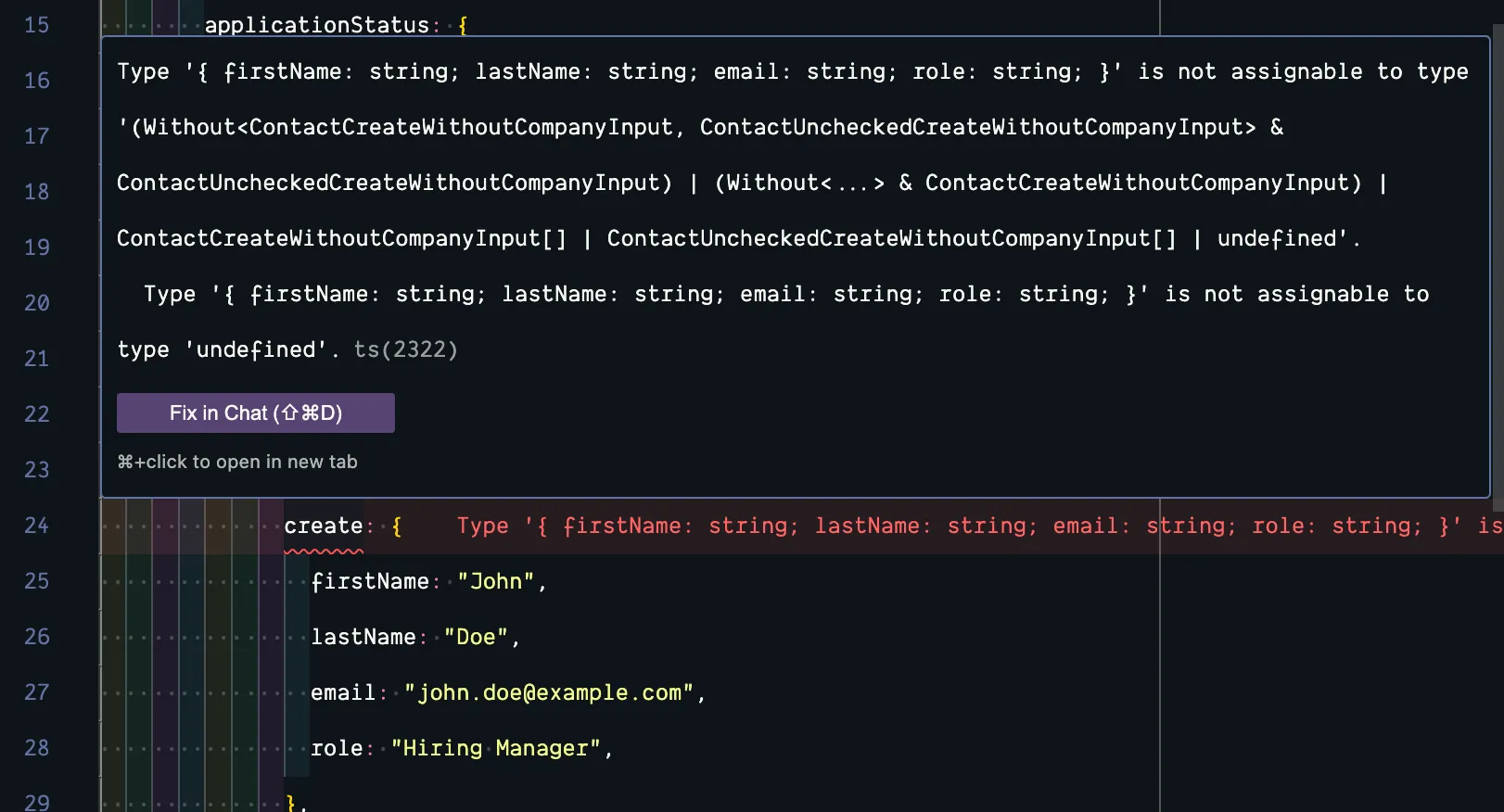Click line number 28 in gutter

click(x=37, y=748)
